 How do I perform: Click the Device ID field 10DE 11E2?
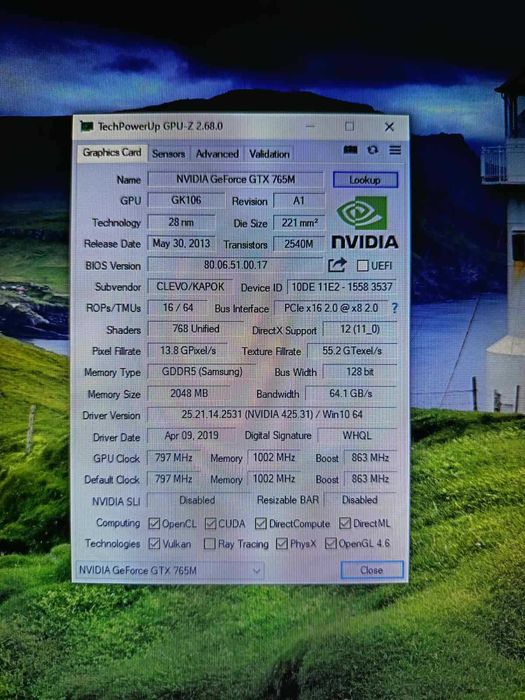[342, 287]
